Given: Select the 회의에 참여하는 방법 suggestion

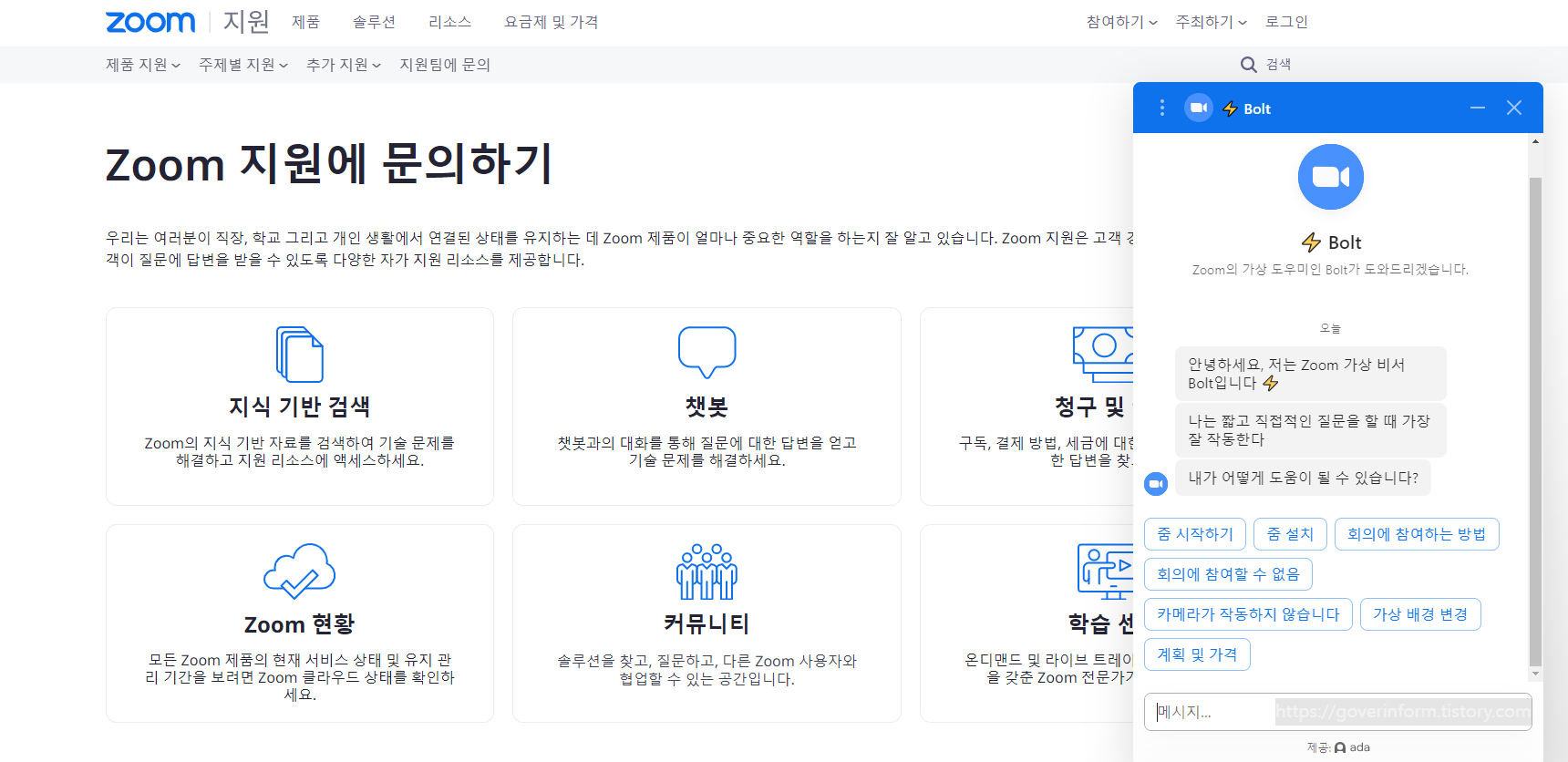Looking at the screenshot, I should 1417,534.
